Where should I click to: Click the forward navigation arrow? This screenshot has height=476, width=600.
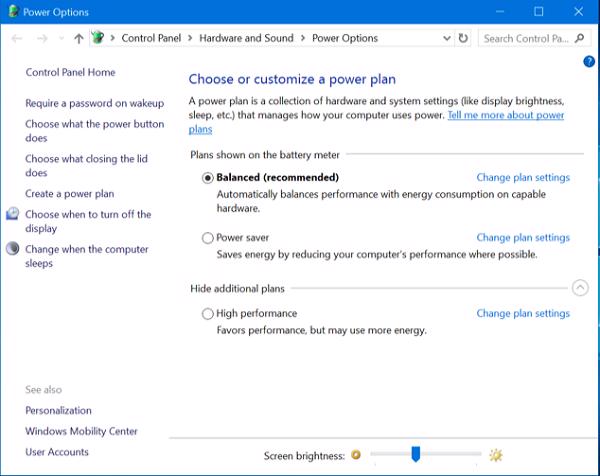(42, 38)
